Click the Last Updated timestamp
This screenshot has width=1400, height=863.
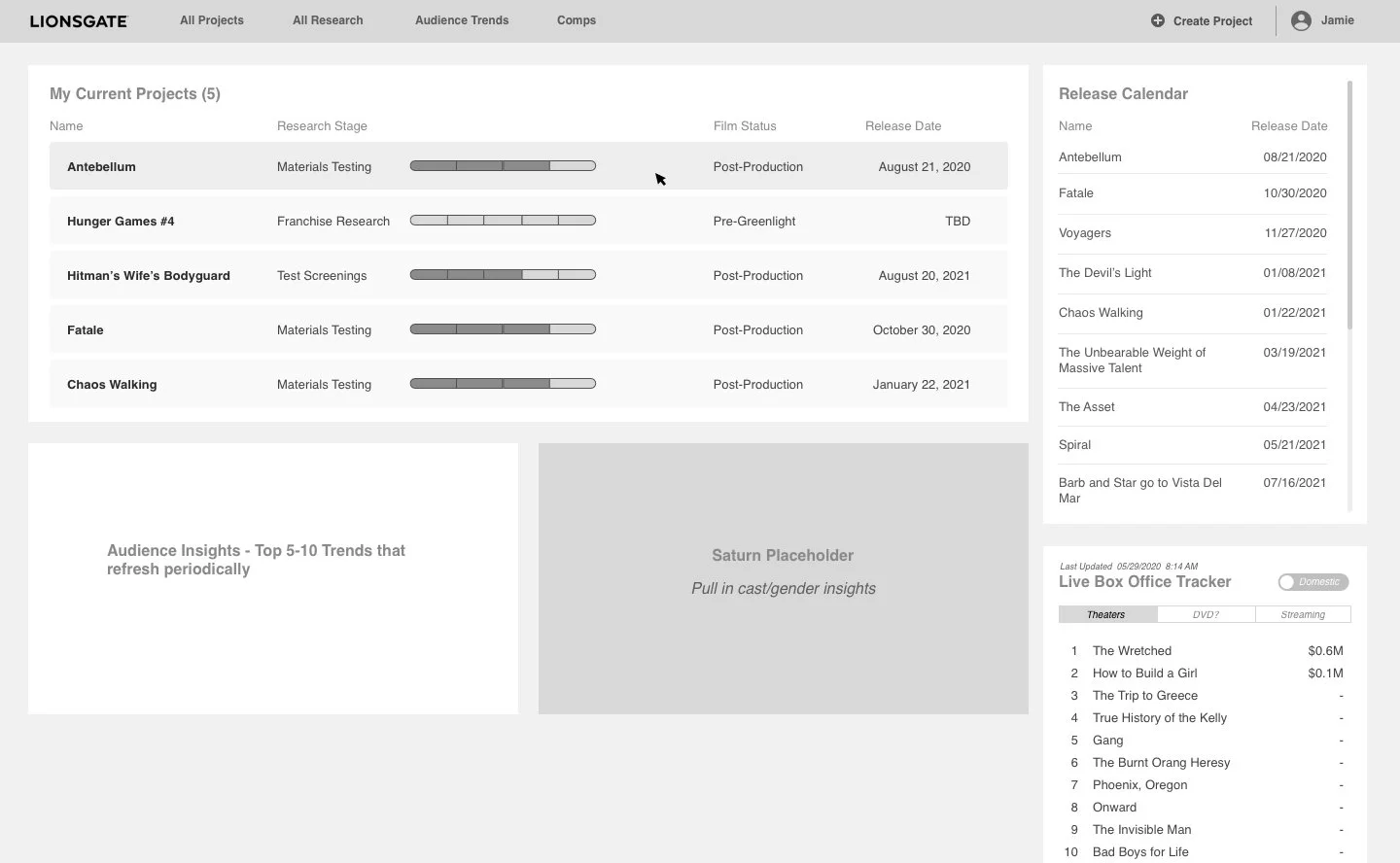(1129, 566)
